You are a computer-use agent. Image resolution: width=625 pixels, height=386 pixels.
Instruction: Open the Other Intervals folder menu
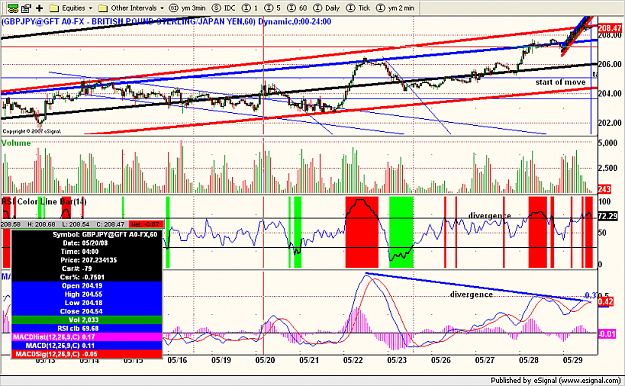(x=128, y=8)
